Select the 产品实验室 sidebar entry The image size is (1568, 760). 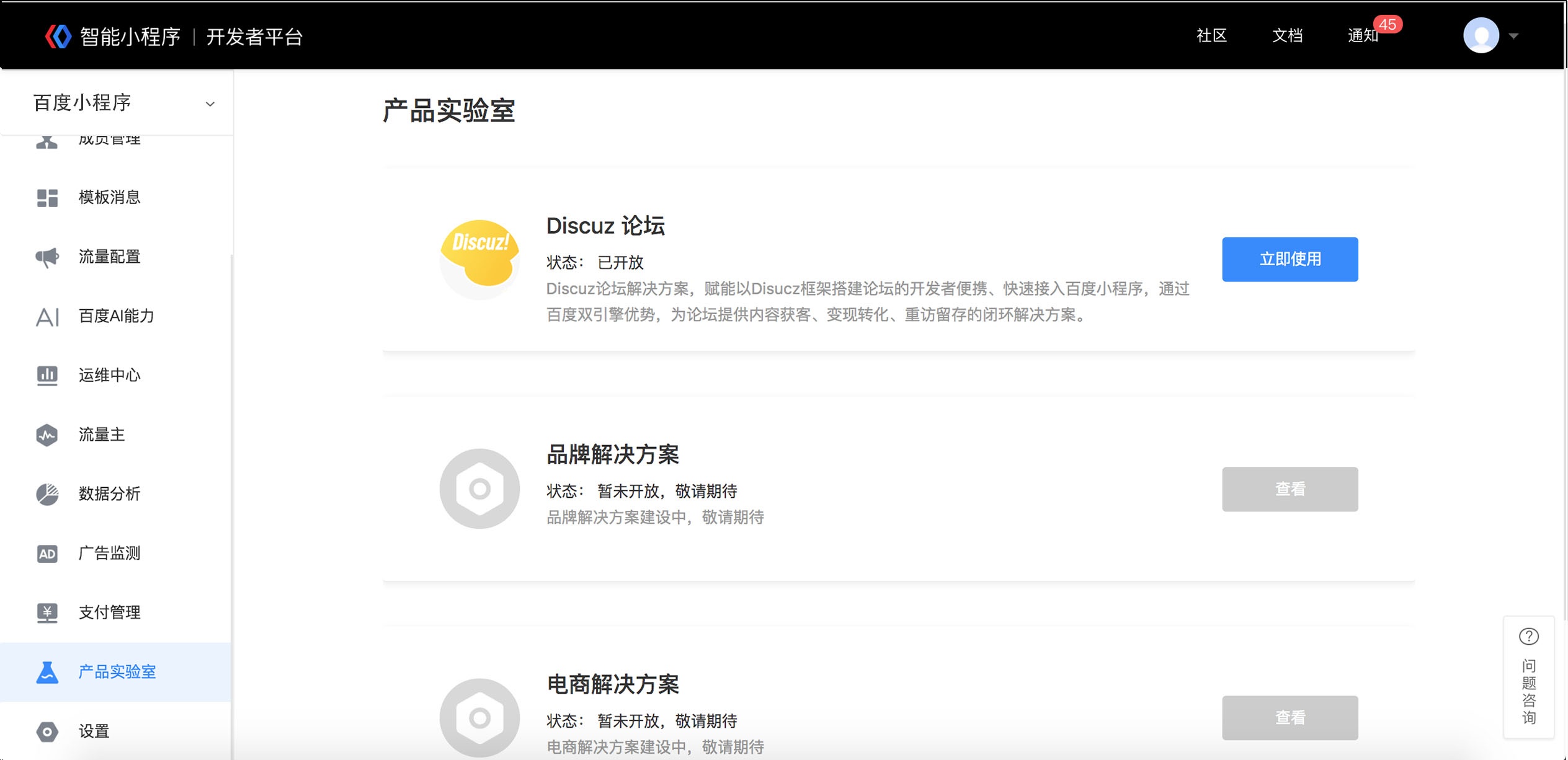[x=117, y=672]
